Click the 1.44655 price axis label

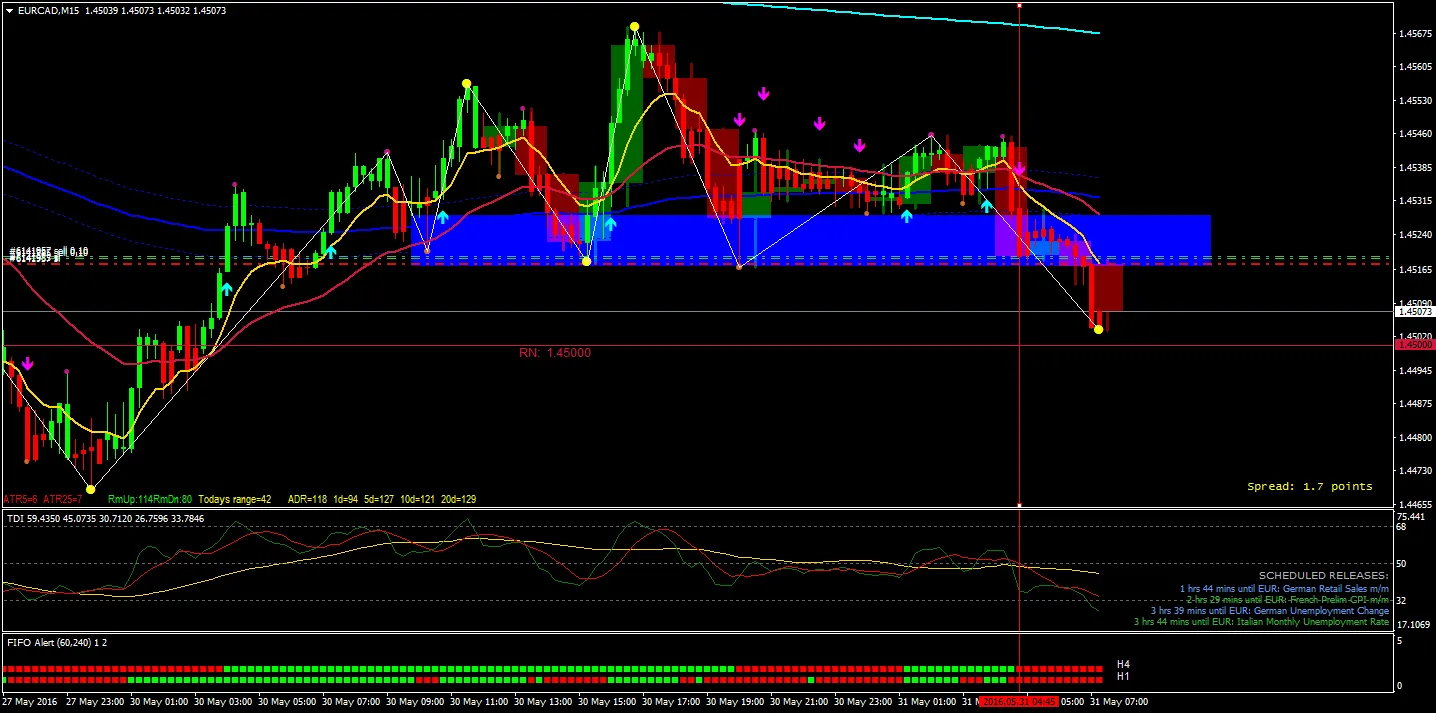(1415, 505)
